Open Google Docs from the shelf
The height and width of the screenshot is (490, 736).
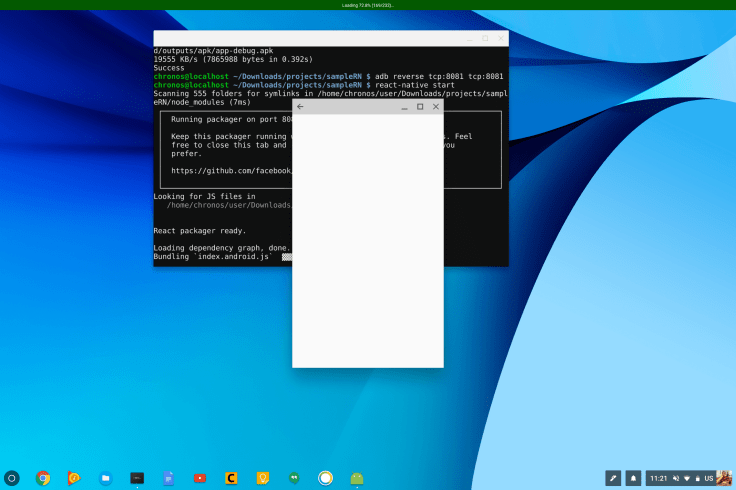168,478
